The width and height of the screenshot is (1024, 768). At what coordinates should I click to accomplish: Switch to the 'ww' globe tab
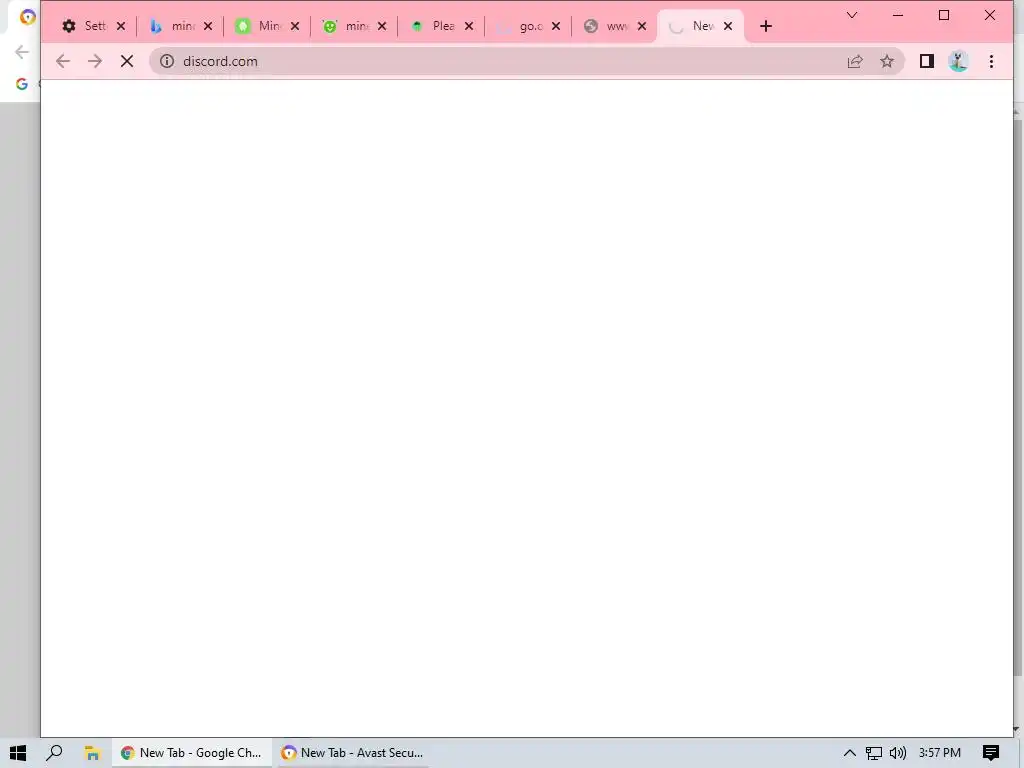coord(607,26)
